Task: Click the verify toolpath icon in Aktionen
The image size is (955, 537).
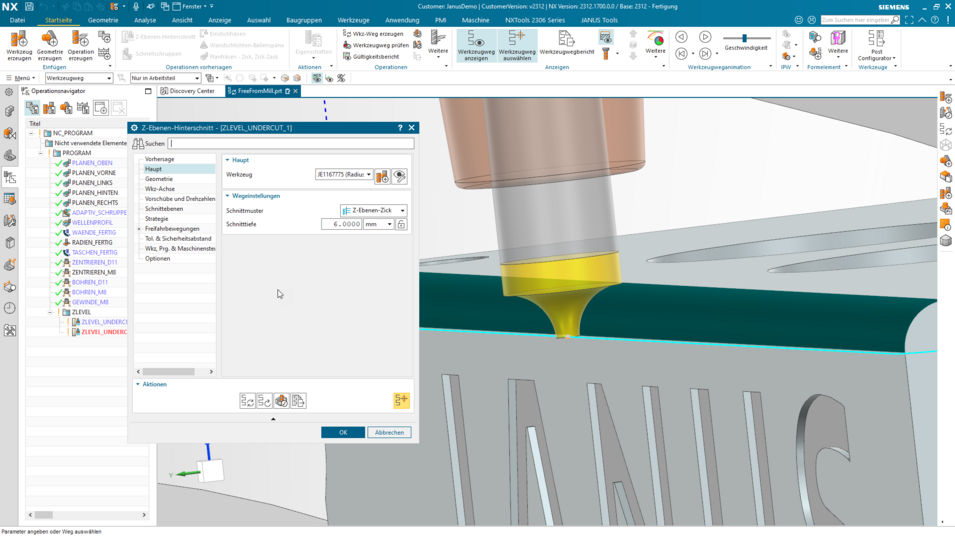Action: tap(281, 401)
